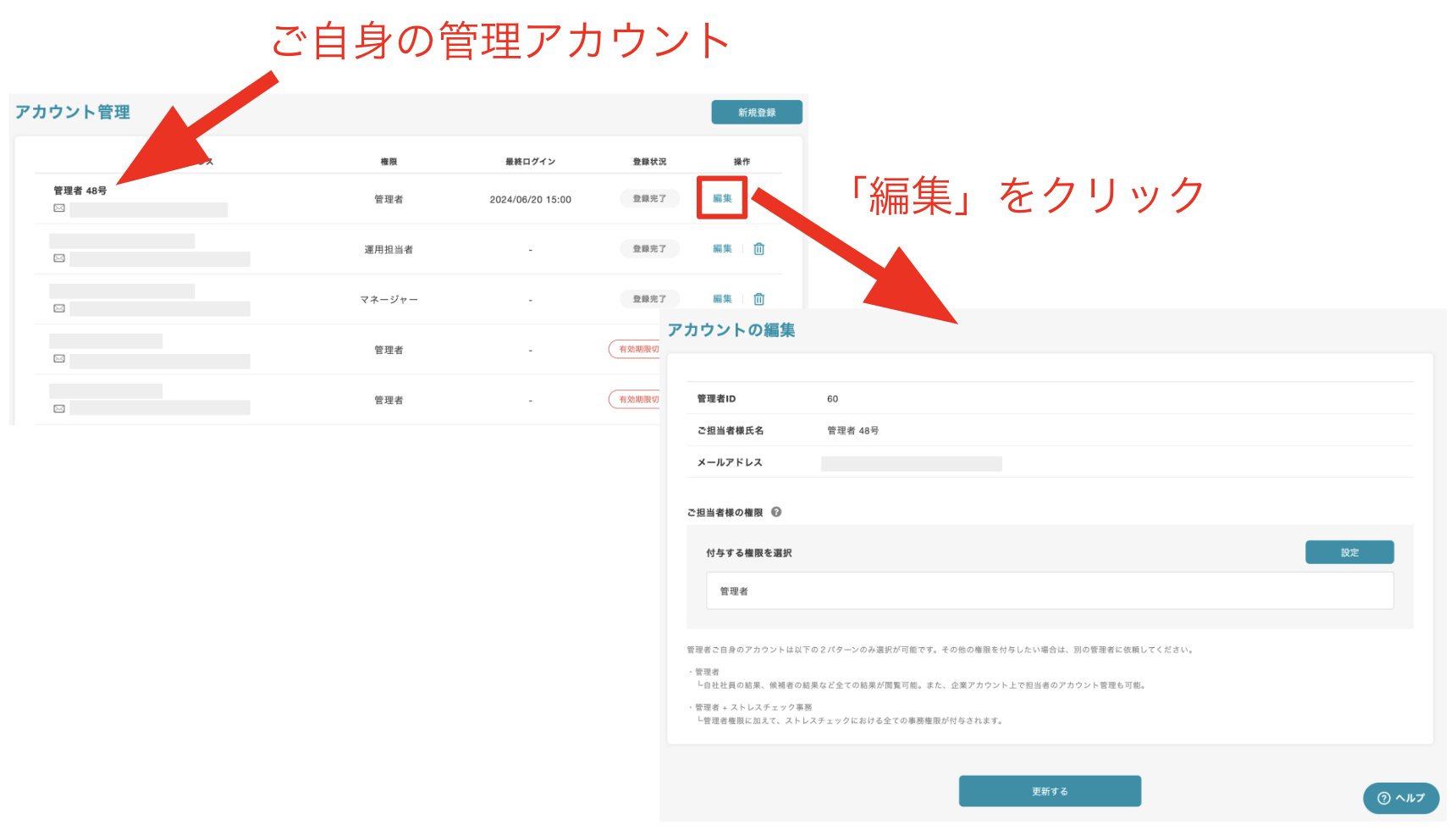Click 編集 in the 運用担当者 row
Image resolution: width=1456 pixels, height=830 pixels.
pos(721,248)
